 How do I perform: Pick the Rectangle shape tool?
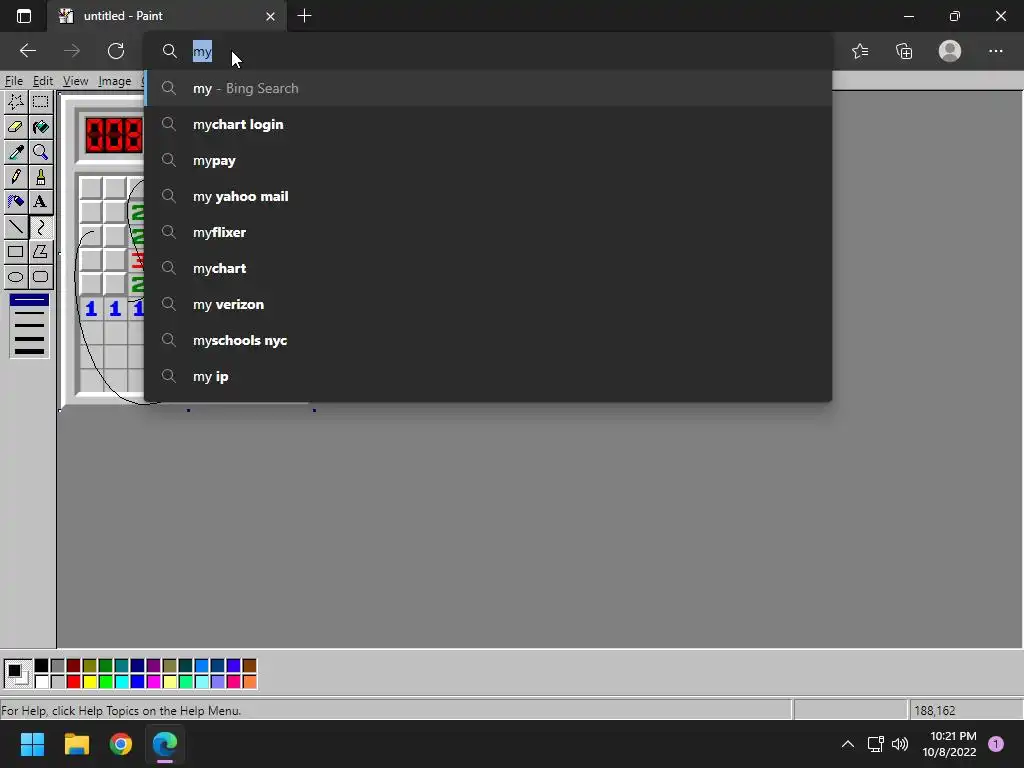coord(16,251)
